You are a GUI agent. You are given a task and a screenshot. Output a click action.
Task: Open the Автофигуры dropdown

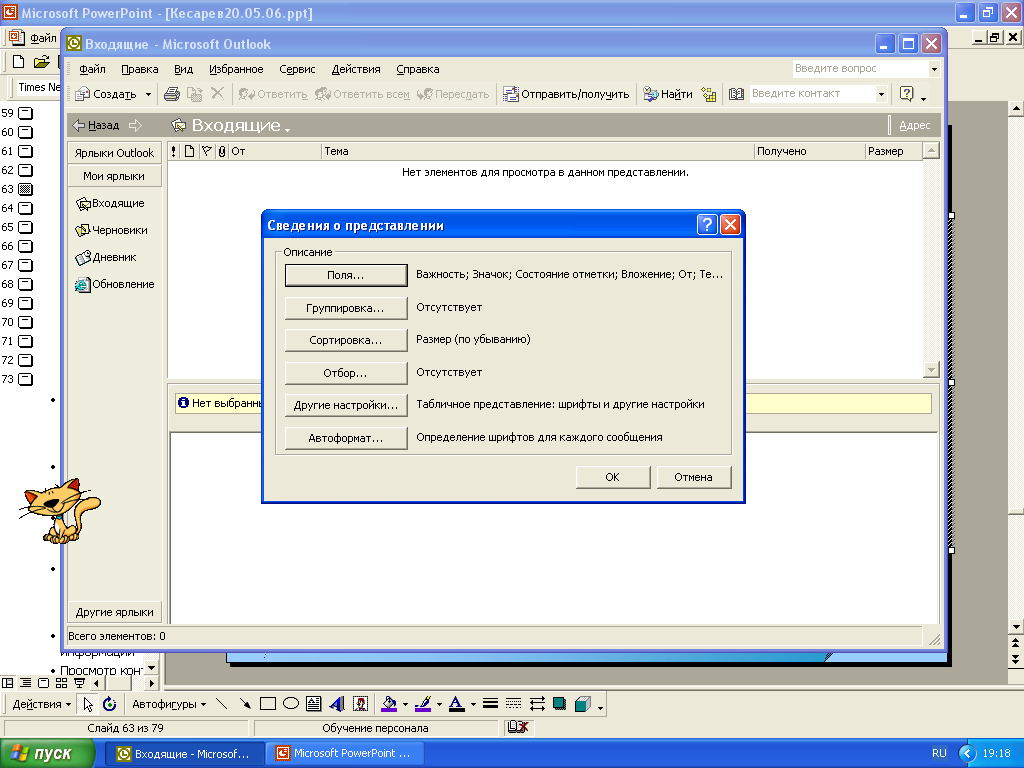pyautogui.click(x=169, y=704)
